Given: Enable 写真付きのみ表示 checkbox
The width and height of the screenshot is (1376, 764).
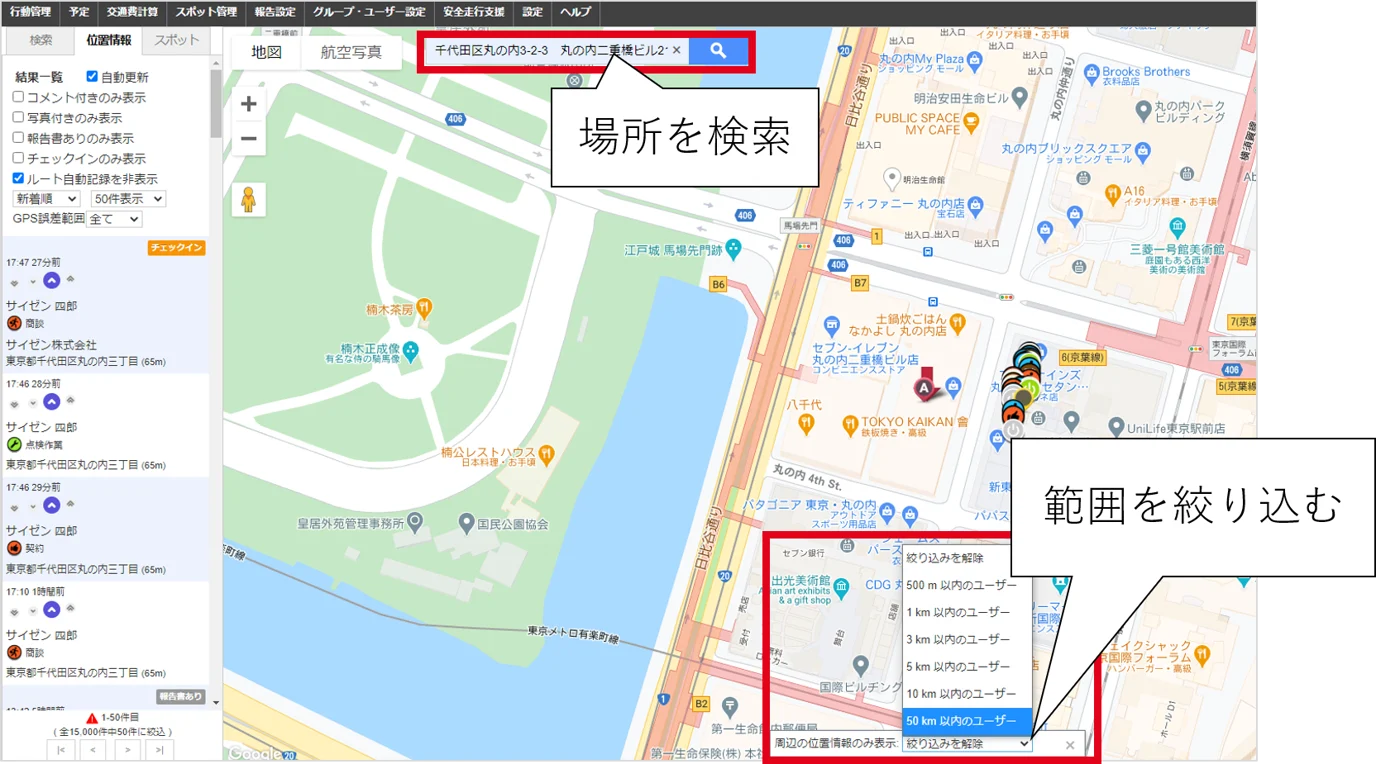Looking at the screenshot, I should [18, 117].
